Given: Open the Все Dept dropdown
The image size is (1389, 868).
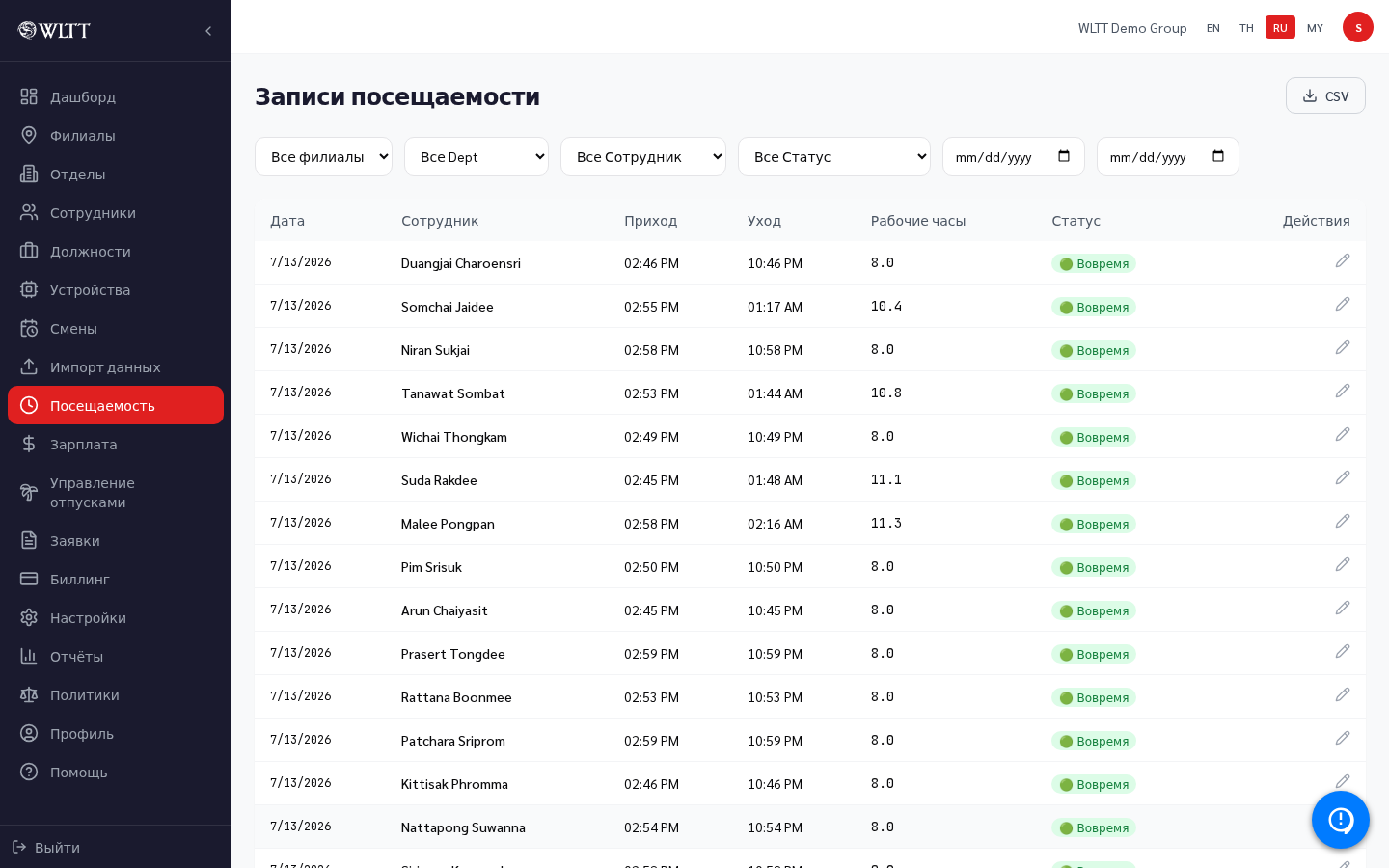Looking at the screenshot, I should point(477,156).
